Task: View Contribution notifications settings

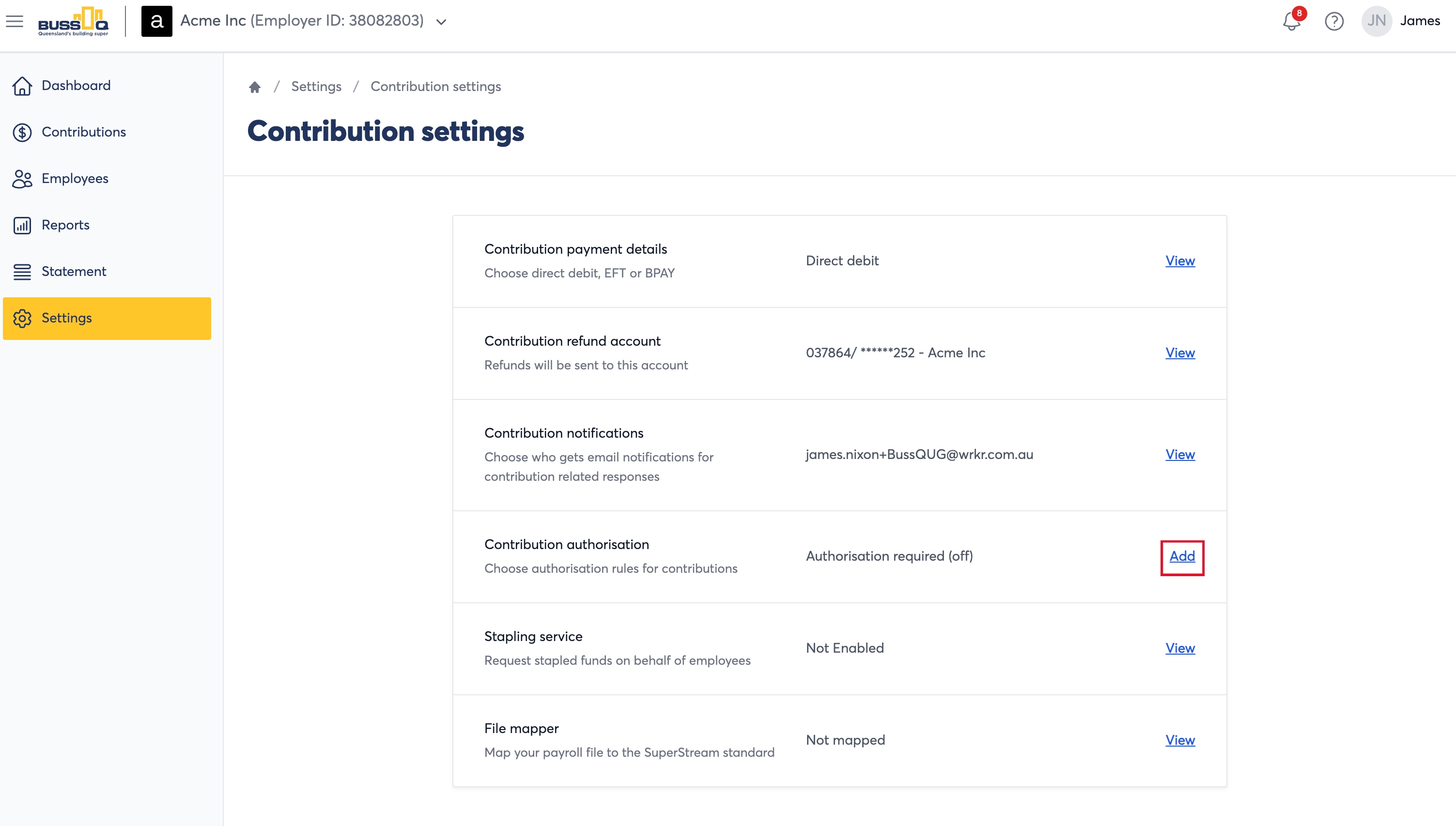Action: click(x=1180, y=455)
